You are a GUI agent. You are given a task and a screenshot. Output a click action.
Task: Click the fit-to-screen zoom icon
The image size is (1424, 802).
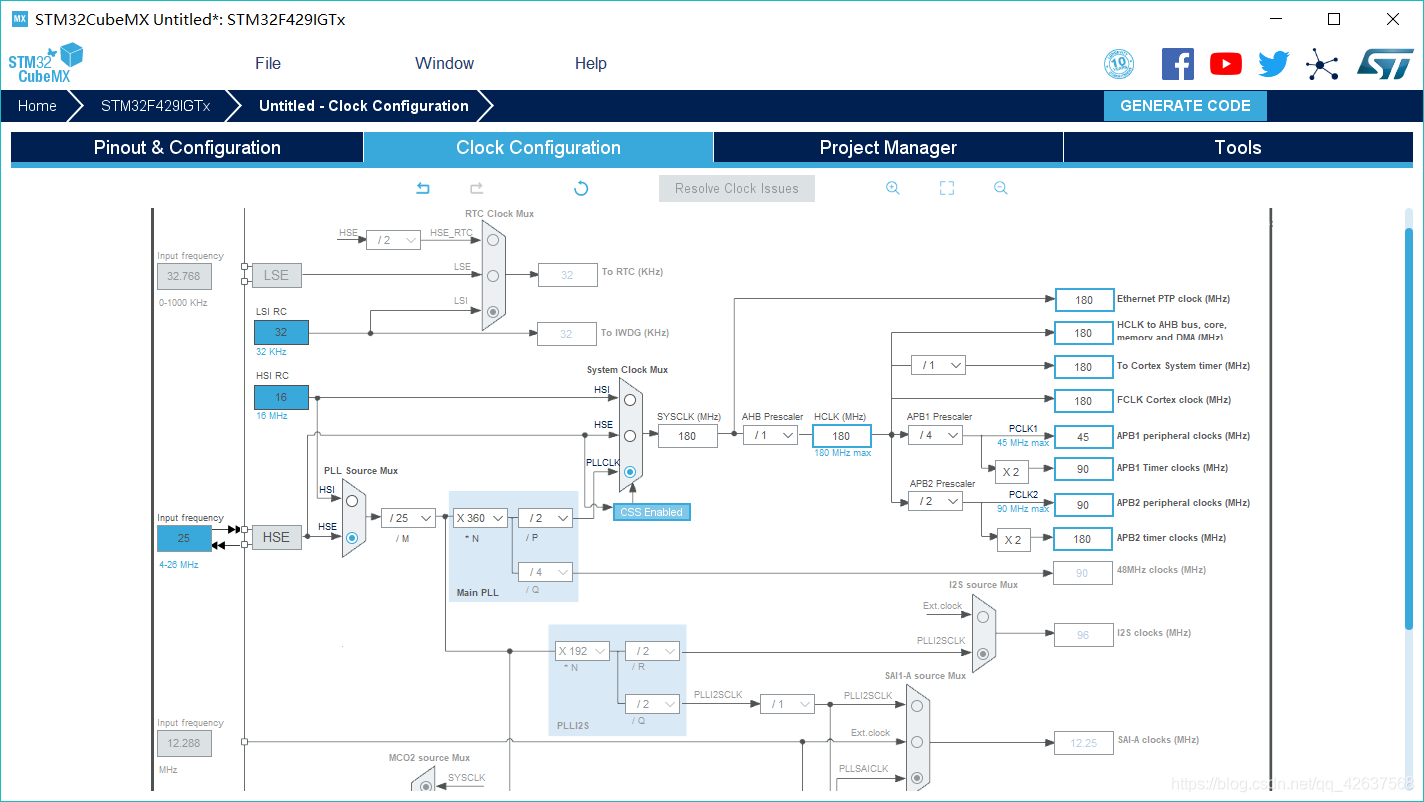(947, 188)
